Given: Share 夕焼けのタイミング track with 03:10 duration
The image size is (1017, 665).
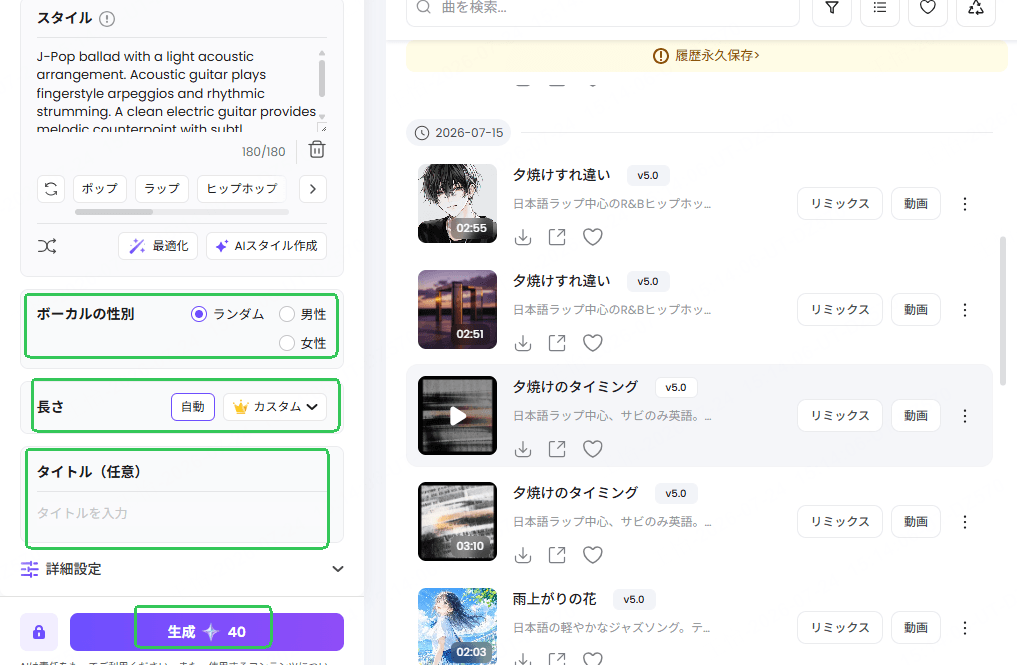Looking at the screenshot, I should tap(557, 555).
